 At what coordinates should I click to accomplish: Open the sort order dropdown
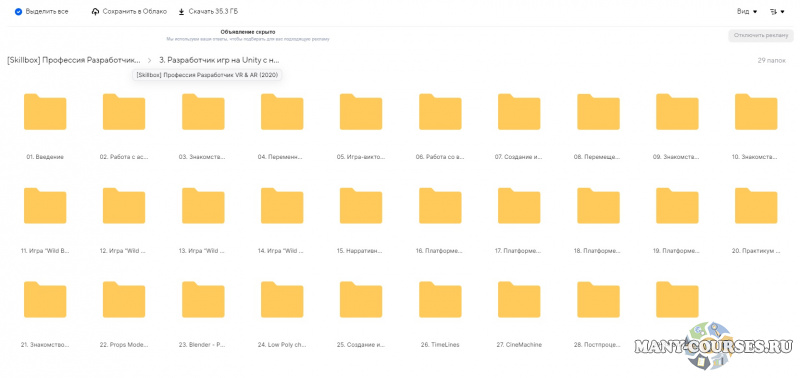pyautogui.click(x=777, y=11)
